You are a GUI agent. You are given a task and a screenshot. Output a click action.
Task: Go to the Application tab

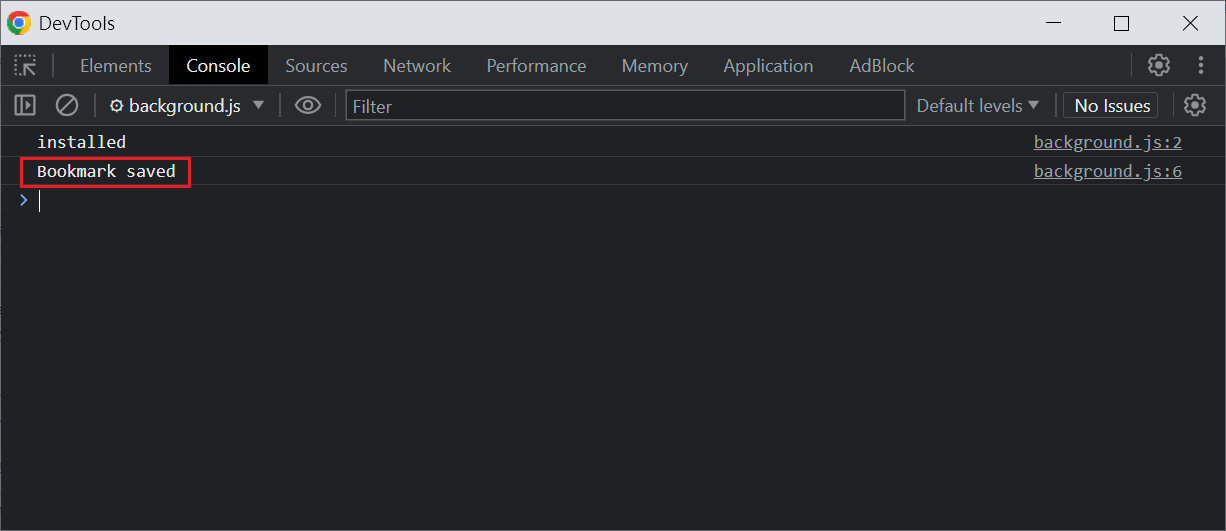(768, 66)
